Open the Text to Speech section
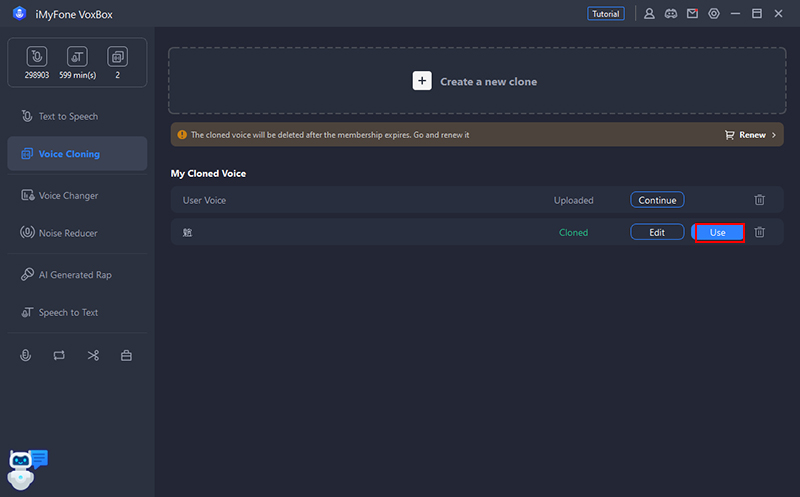800x497 pixels. [x=77, y=116]
